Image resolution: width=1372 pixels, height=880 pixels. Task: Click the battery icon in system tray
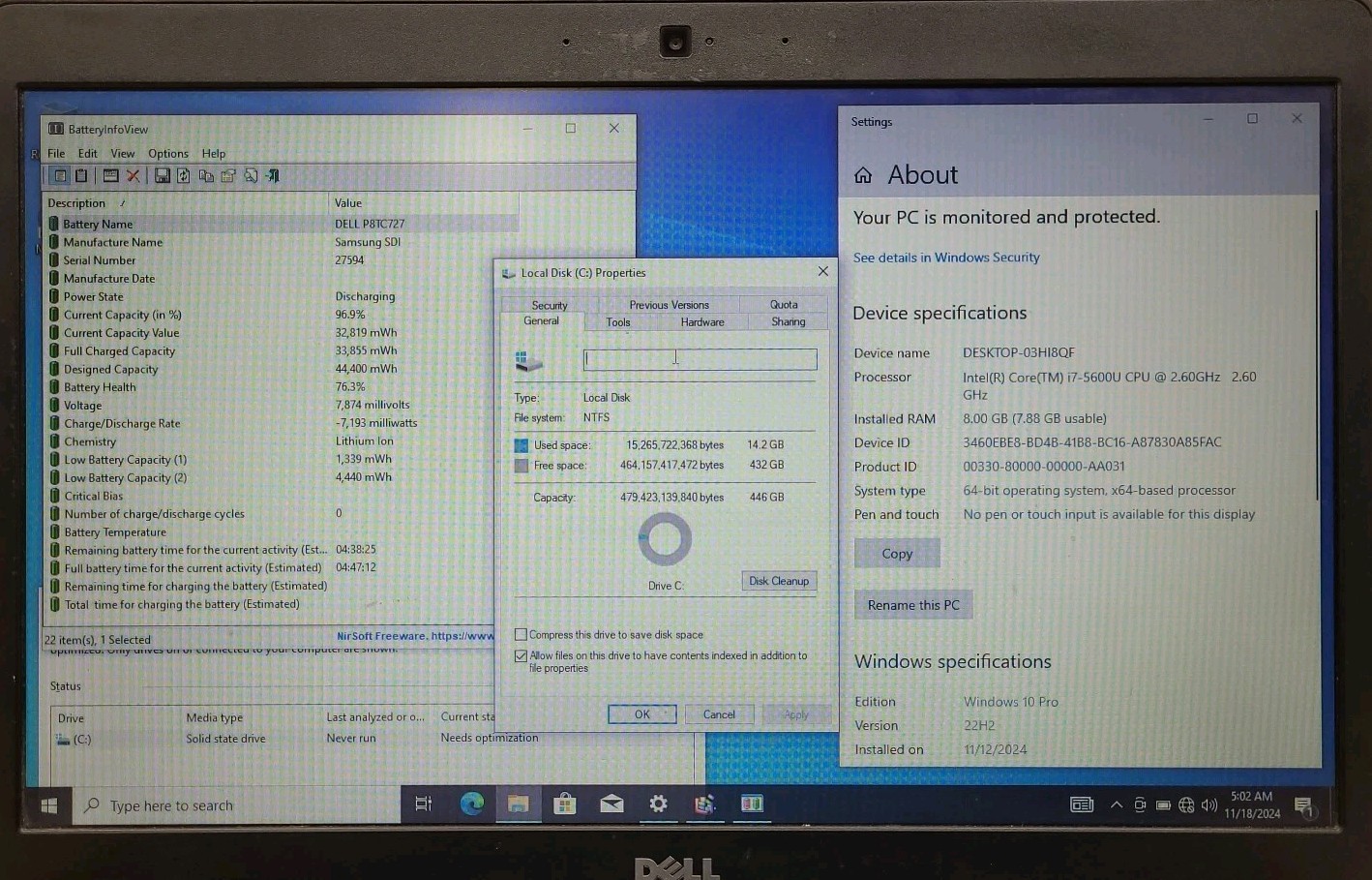1163,805
